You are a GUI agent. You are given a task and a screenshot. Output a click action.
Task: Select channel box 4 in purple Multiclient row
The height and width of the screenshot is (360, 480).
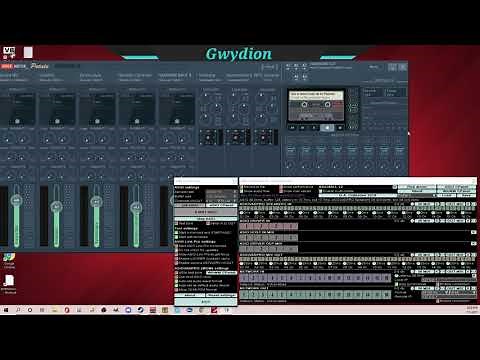pos(272,277)
